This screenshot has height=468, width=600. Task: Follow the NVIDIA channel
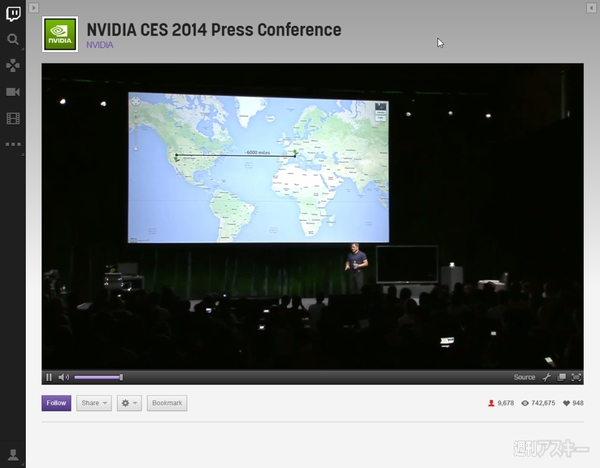pyautogui.click(x=56, y=403)
